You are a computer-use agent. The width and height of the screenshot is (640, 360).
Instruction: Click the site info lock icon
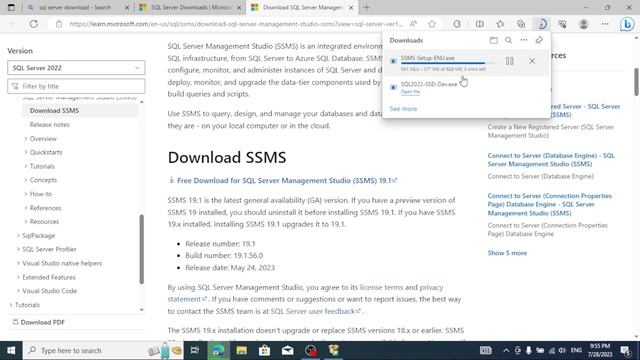59,24
